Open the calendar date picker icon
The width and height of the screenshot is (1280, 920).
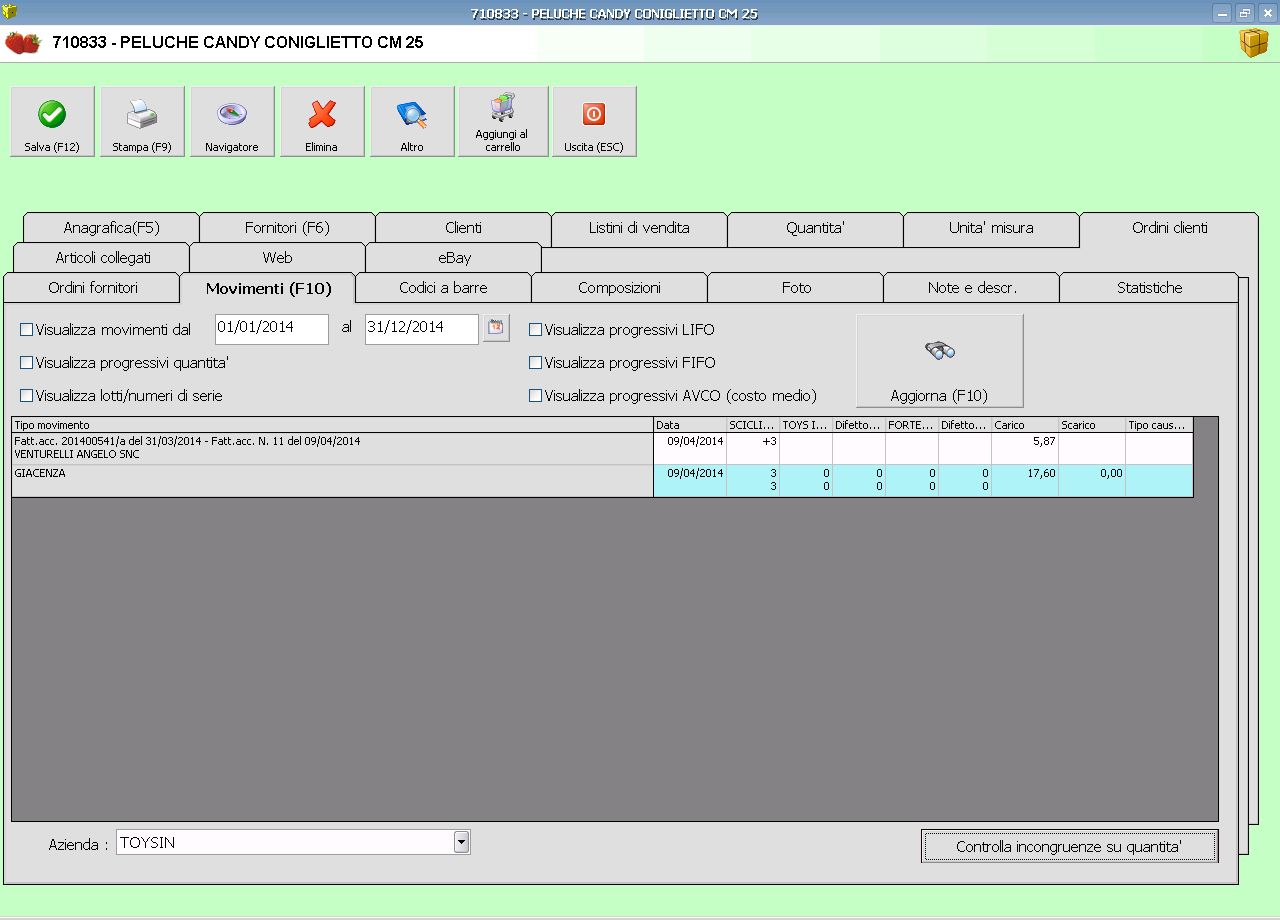[x=496, y=328]
